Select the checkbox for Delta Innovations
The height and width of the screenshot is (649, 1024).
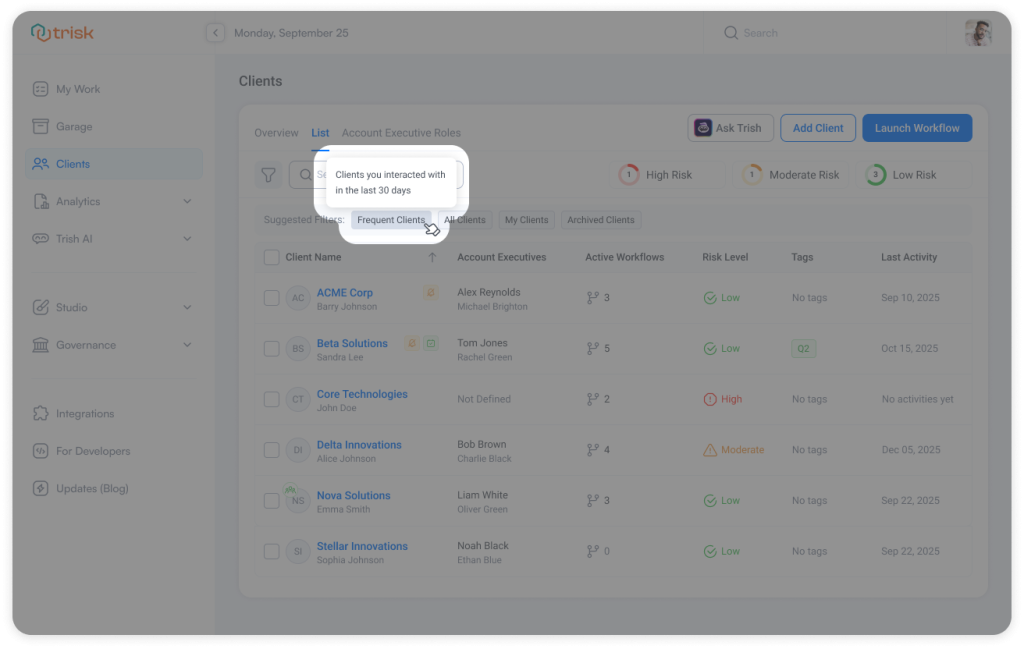tap(271, 449)
